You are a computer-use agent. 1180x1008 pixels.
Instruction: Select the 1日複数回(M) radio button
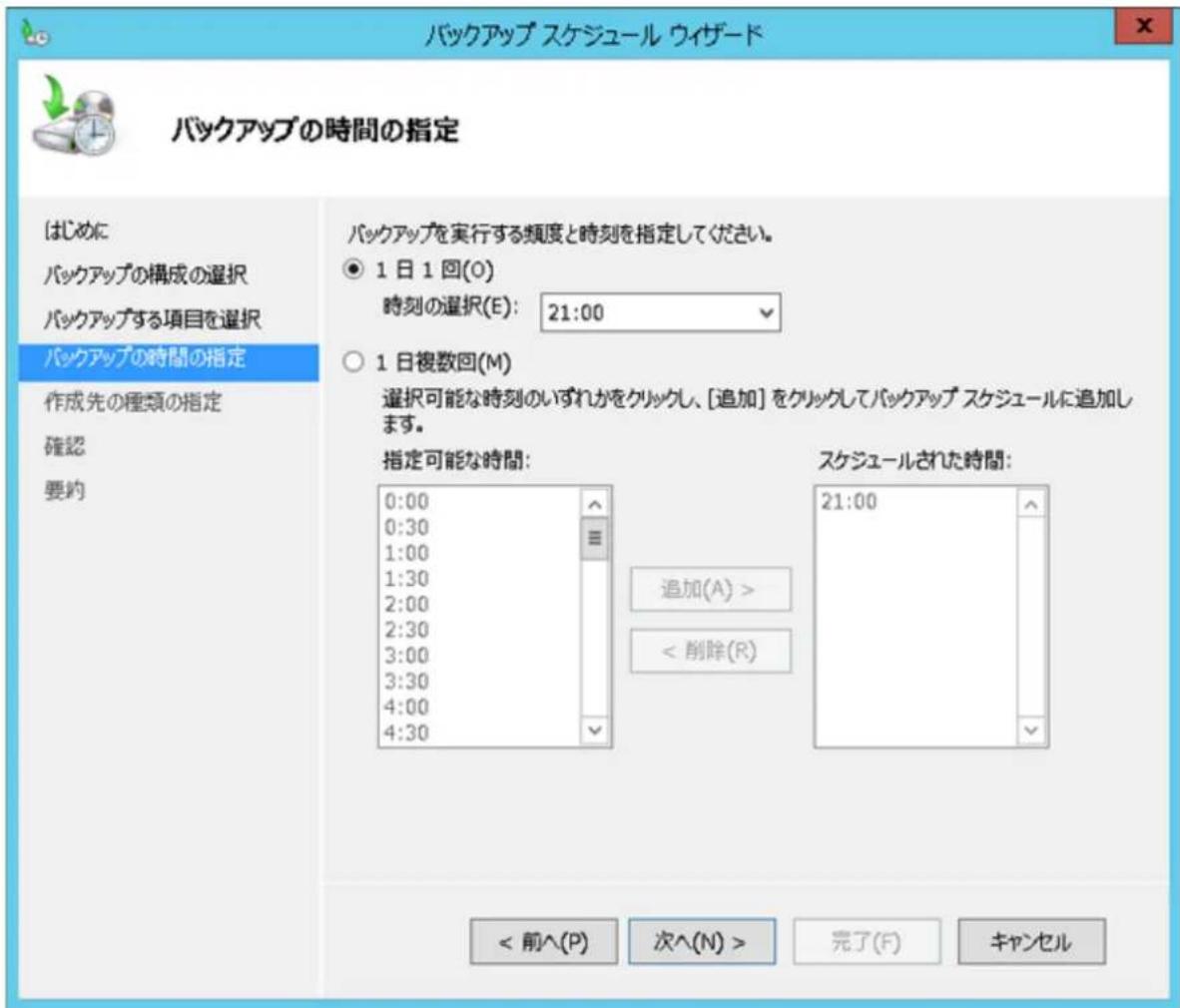click(x=353, y=362)
